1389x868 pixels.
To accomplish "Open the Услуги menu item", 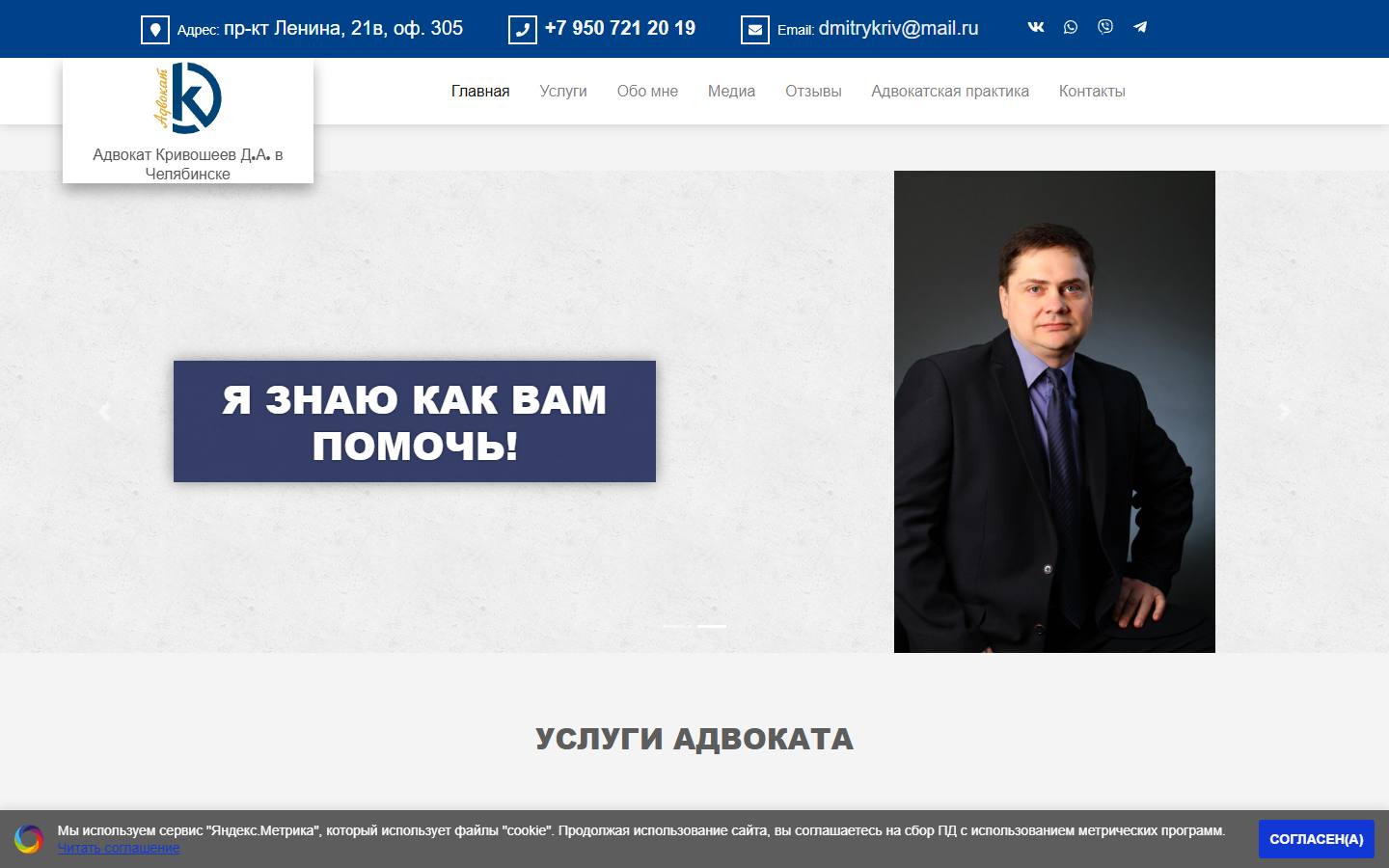I will (563, 91).
